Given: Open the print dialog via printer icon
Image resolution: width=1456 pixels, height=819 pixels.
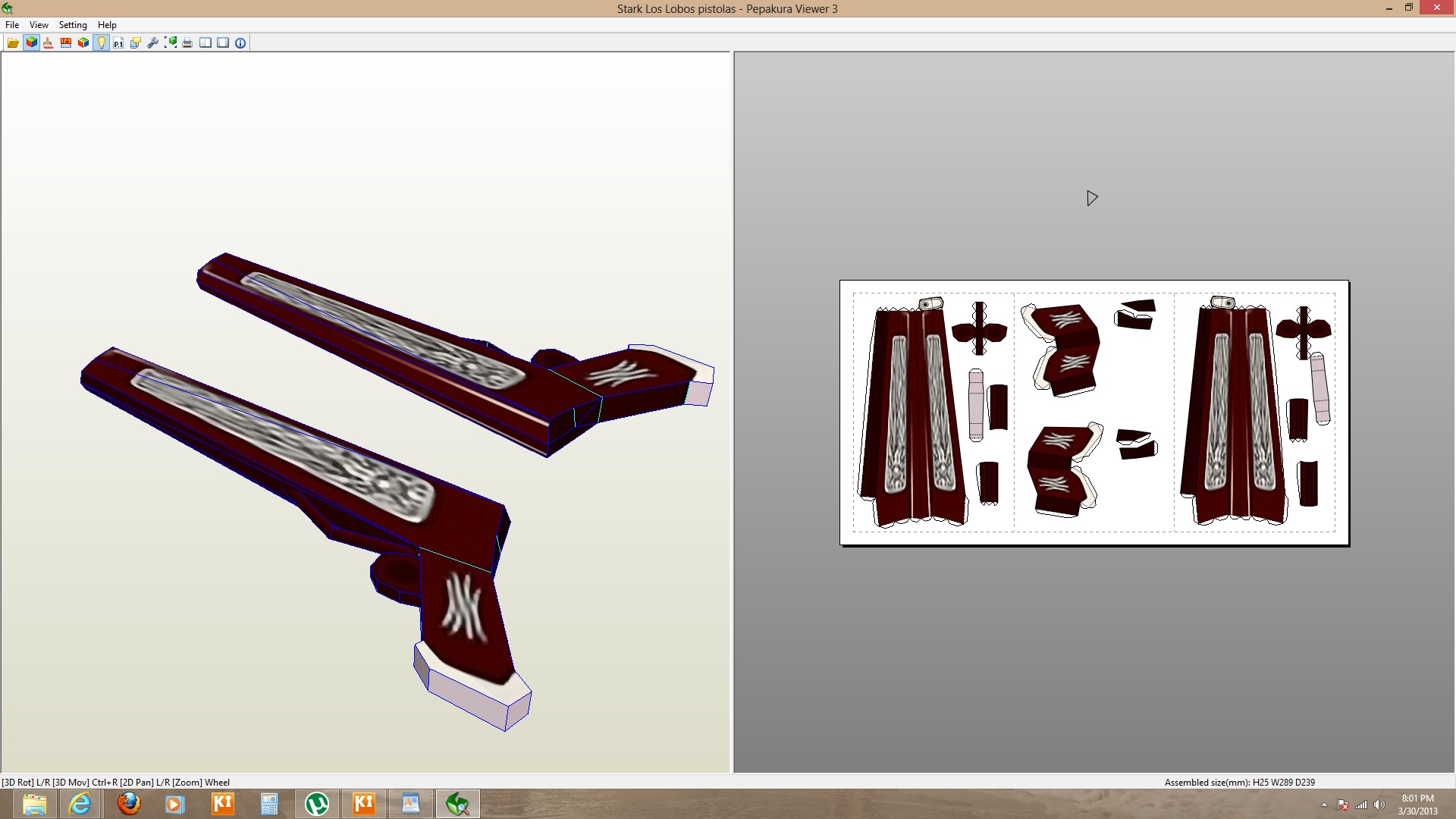Looking at the screenshot, I should (187, 43).
